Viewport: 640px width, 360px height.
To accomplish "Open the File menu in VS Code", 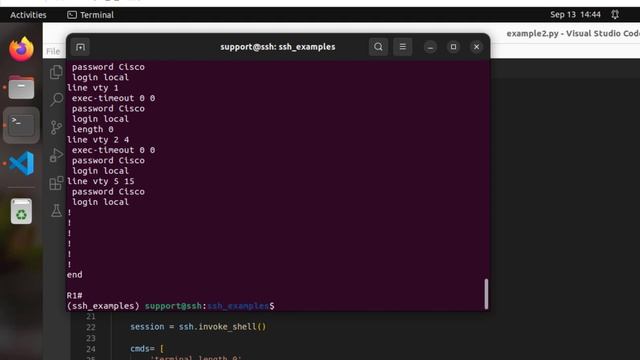I will tap(53, 51).
